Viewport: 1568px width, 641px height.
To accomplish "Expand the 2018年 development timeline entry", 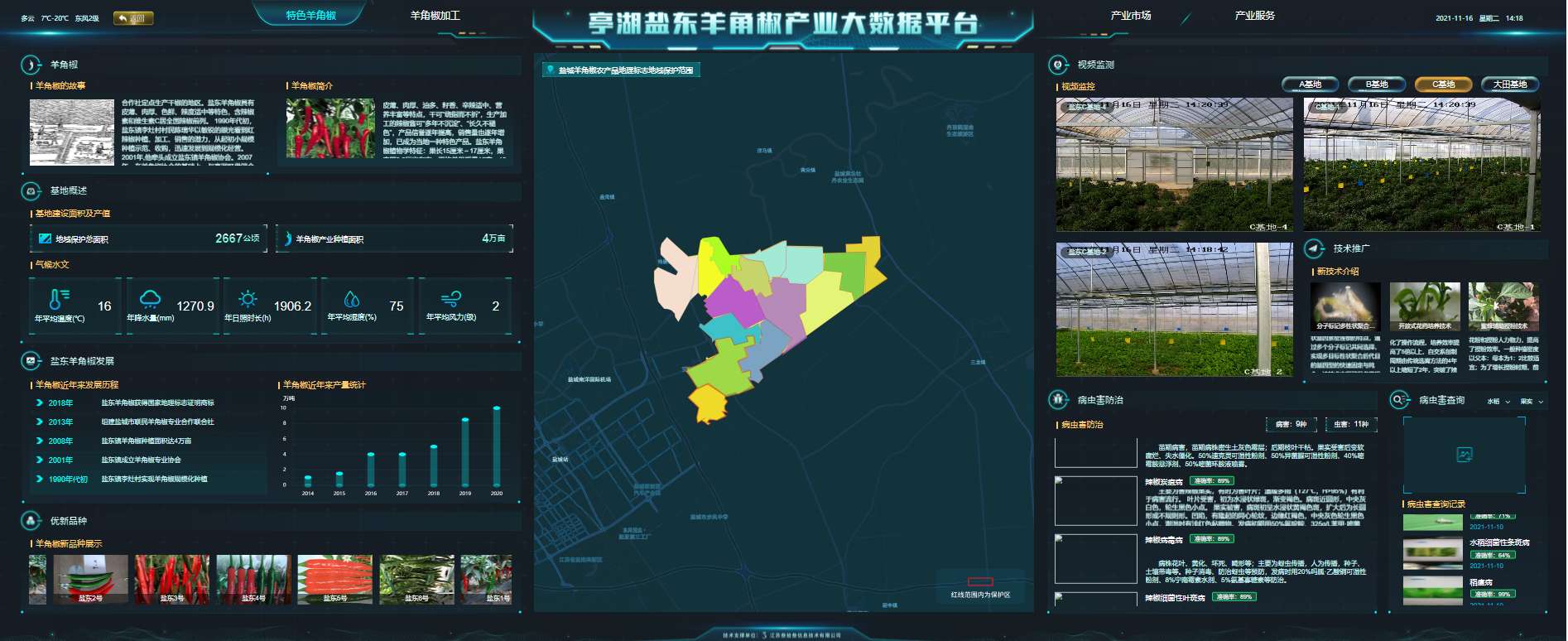I will point(40,403).
